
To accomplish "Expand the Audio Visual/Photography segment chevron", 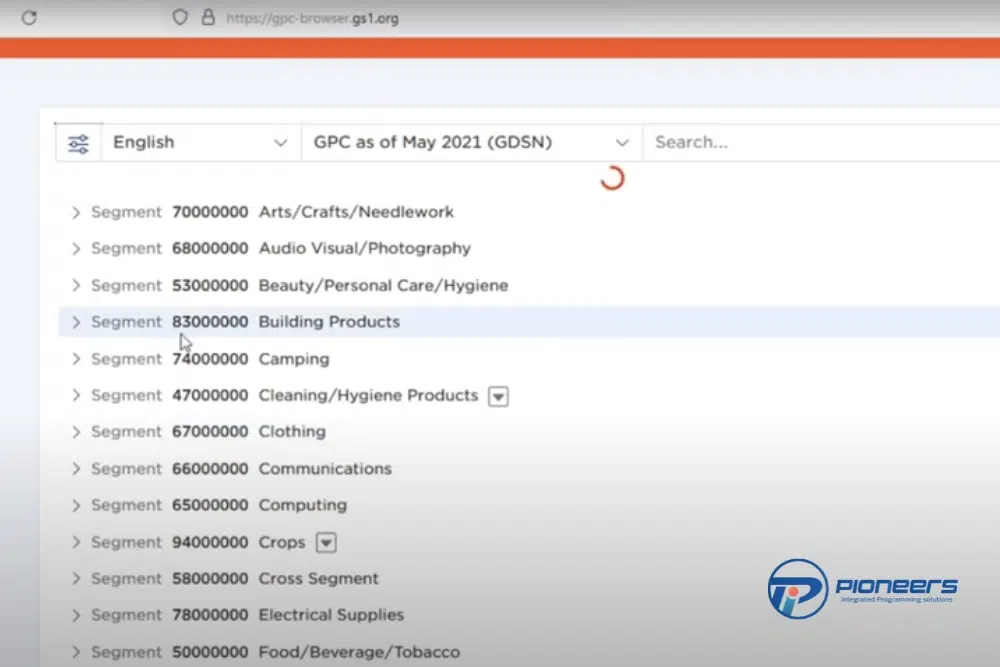I will click(76, 249).
